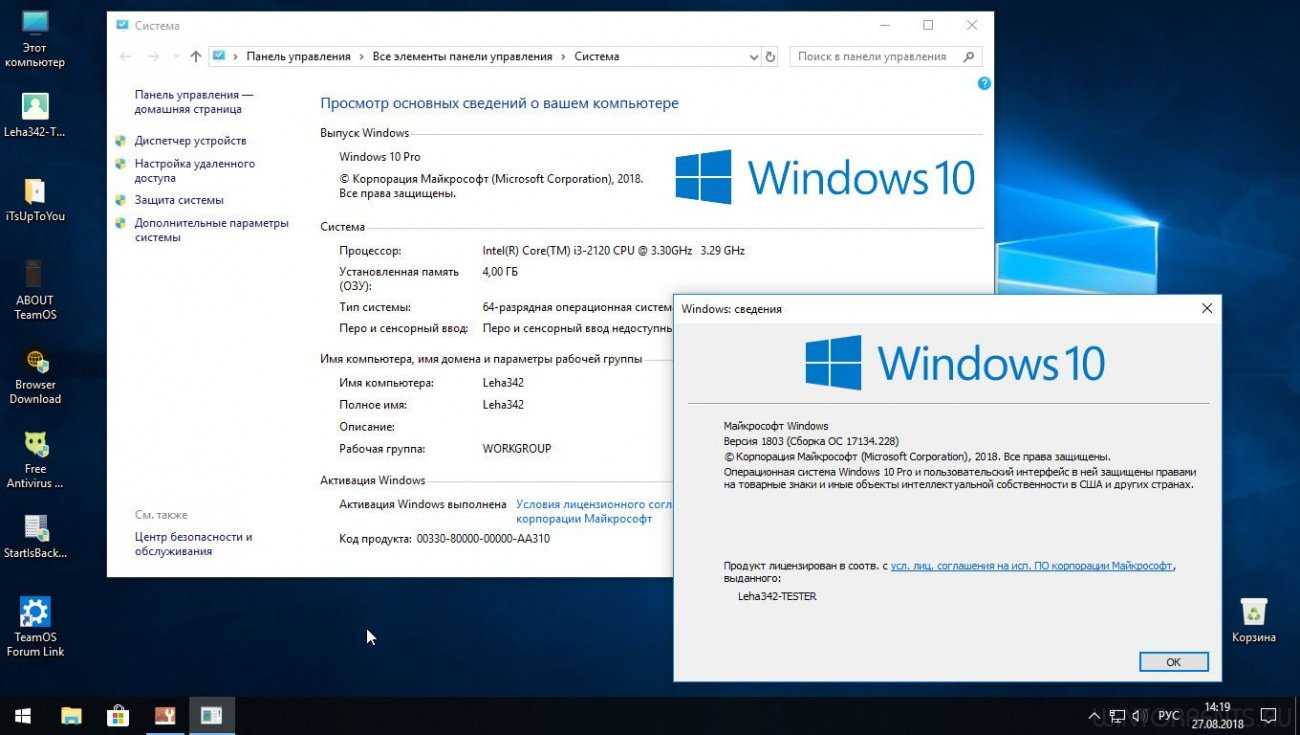Image resolution: width=1300 pixels, height=735 pixels.
Task: Close the Windows: сведения dialog
Action: coord(1207,309)
